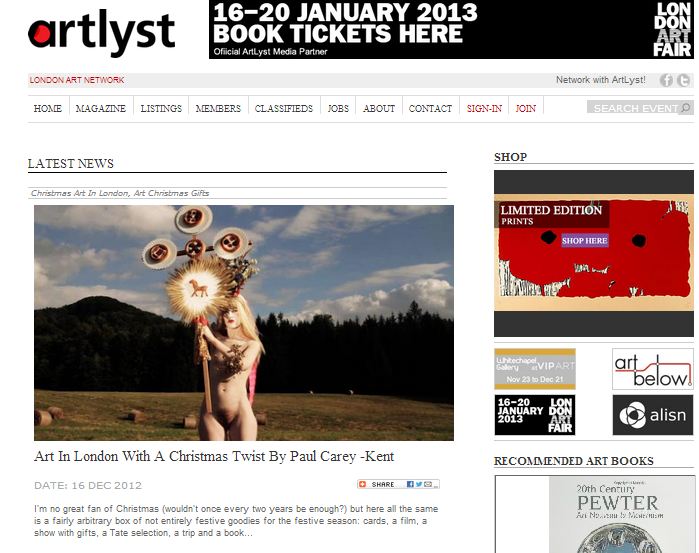
Task: Click the Facebook icon in the share bar
Action: (x=410, y=484)
